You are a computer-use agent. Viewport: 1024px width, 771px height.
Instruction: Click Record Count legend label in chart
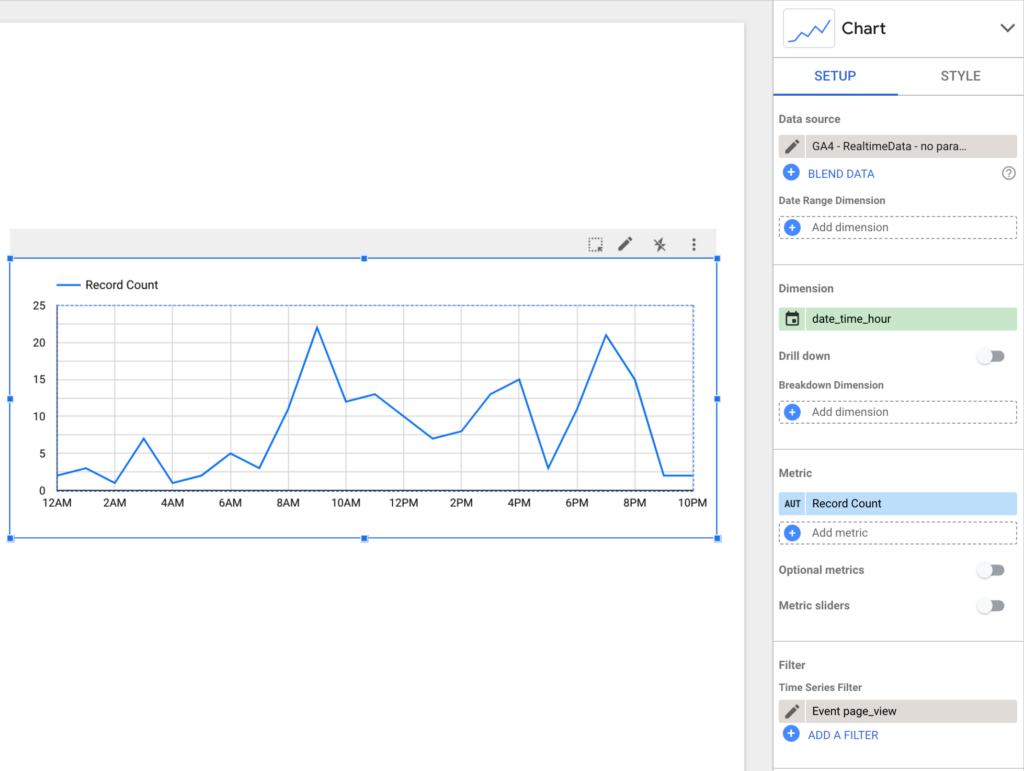(x=121, y=285)
